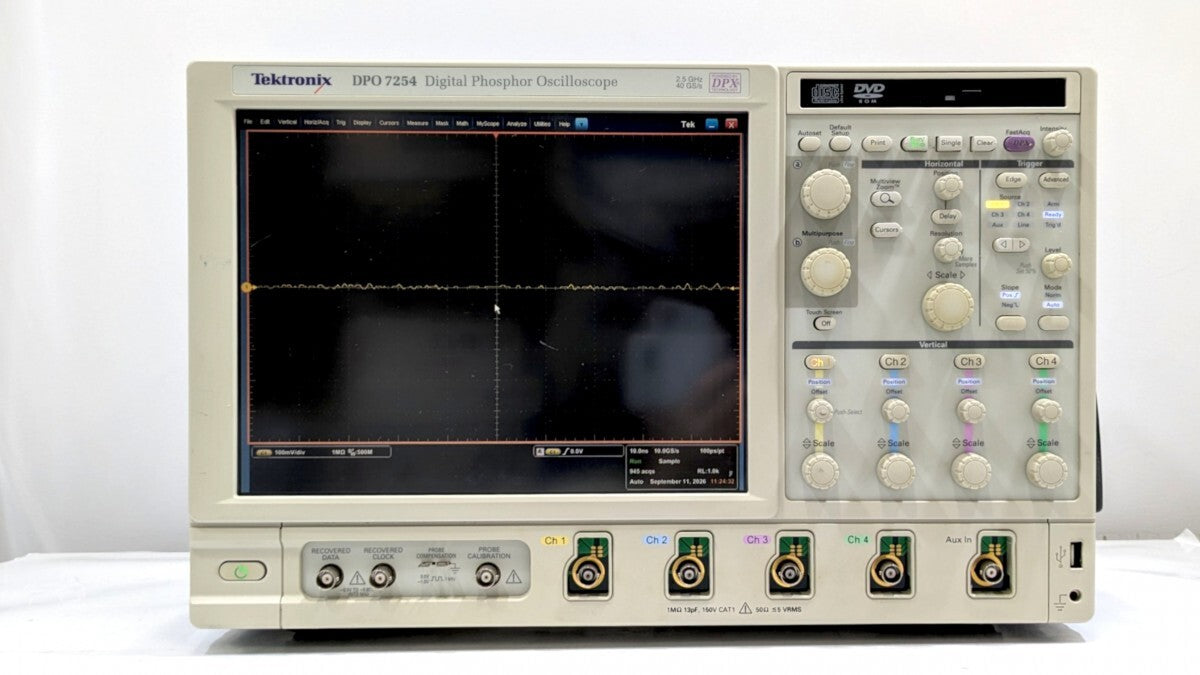1200x675 pixels.
Task: Touch the Recovered Clock connector
Action: click(x=382, y=576)
